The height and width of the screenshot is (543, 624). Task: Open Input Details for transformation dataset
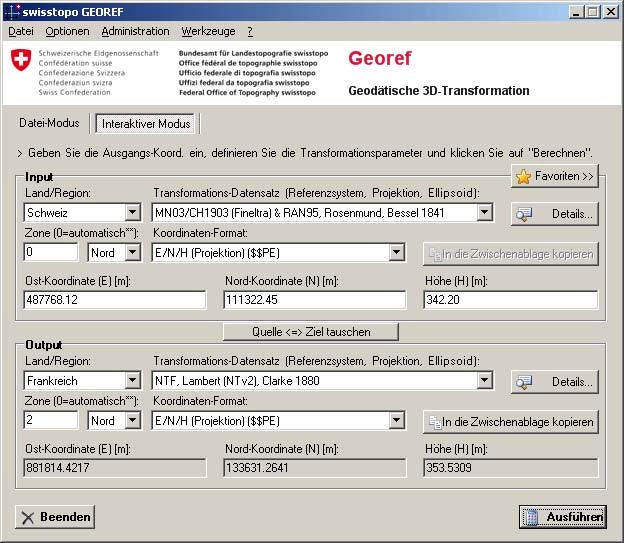(554, 213)
